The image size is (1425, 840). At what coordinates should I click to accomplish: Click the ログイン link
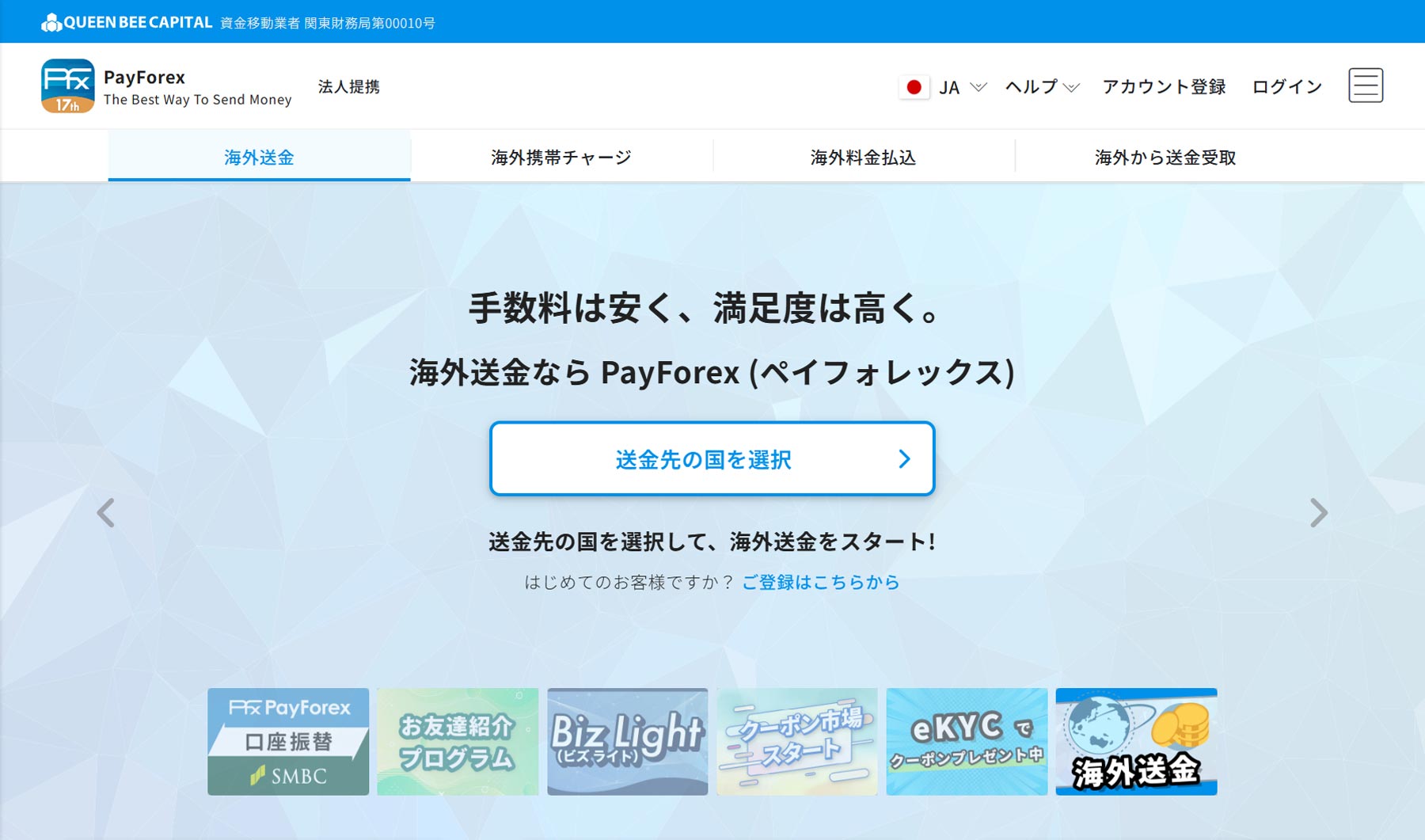(1287, 86)
